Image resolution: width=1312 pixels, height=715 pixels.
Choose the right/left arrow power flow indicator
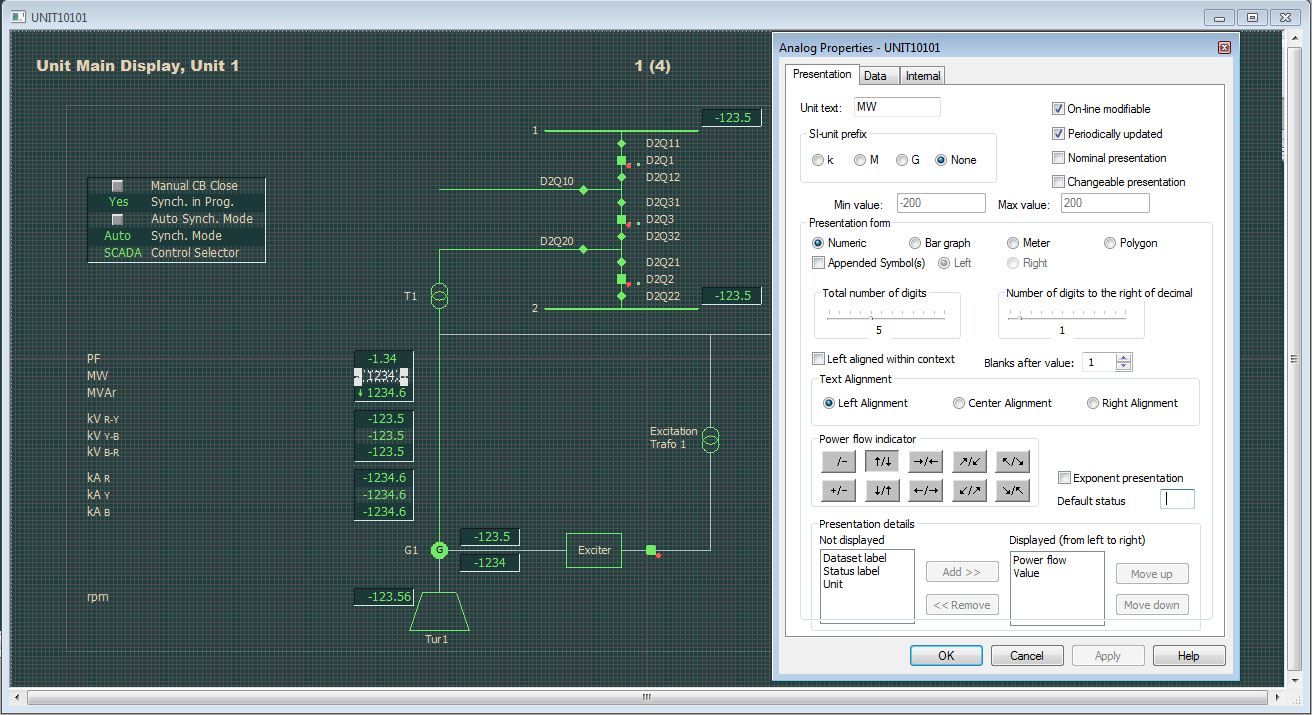coord(925,462)
